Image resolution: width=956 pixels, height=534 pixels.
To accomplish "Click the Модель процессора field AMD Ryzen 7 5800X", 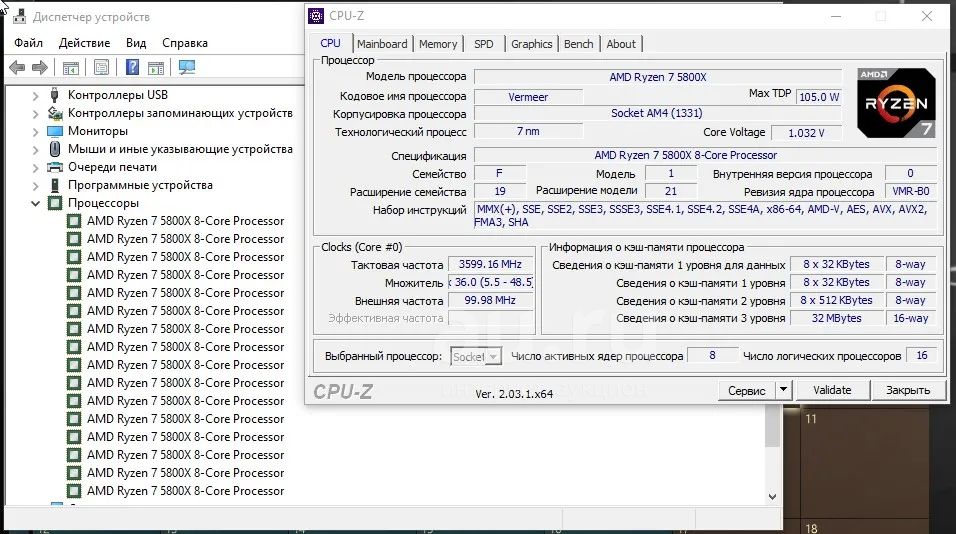I will 658,77.
